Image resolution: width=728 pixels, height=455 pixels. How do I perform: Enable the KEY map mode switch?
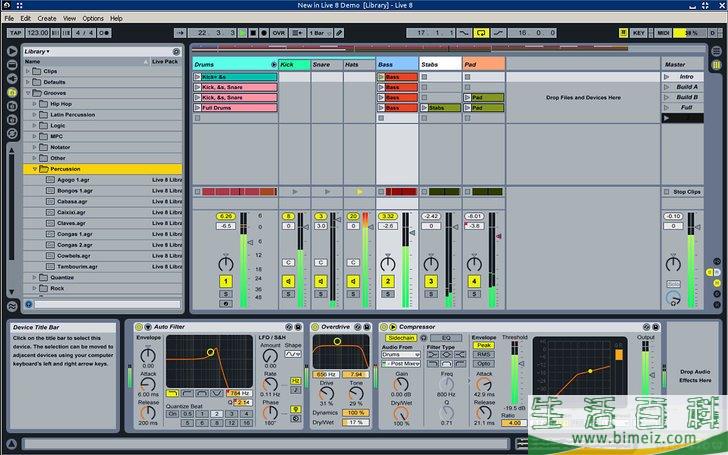tap(639, 33)
